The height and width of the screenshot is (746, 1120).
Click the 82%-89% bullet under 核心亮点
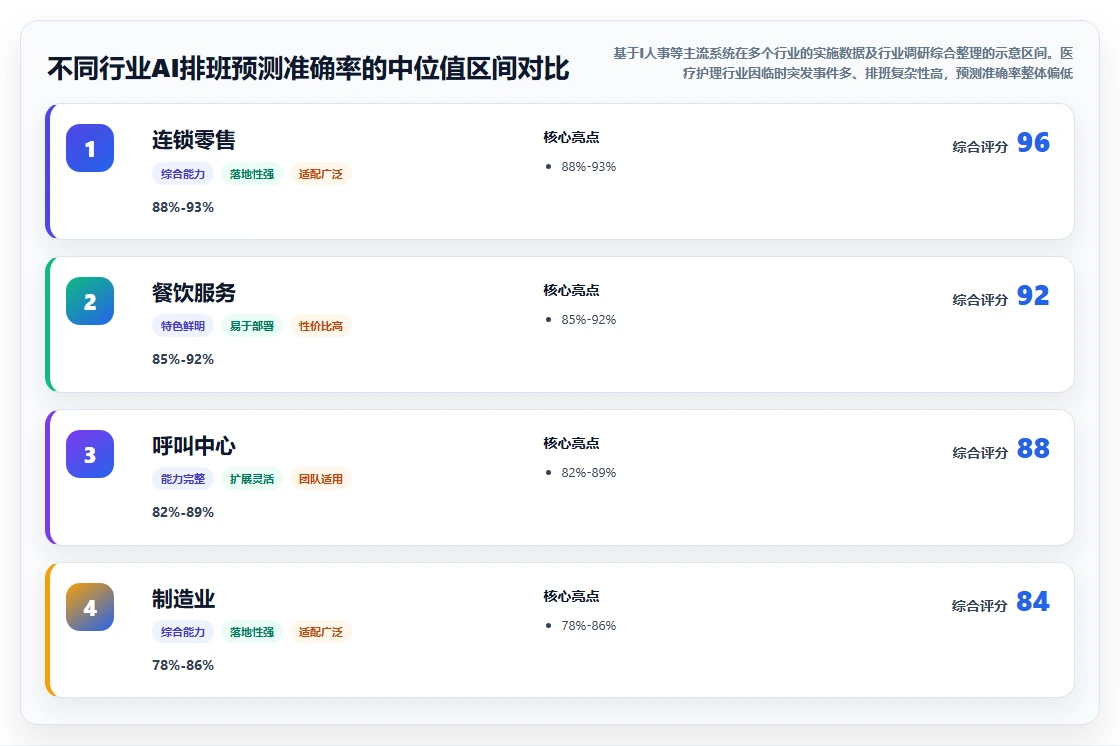(589, 472)
